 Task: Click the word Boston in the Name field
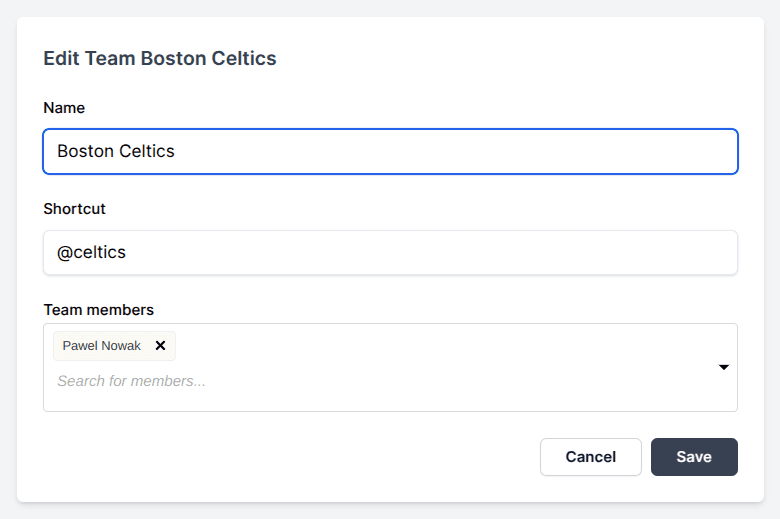tap(85, 152)
